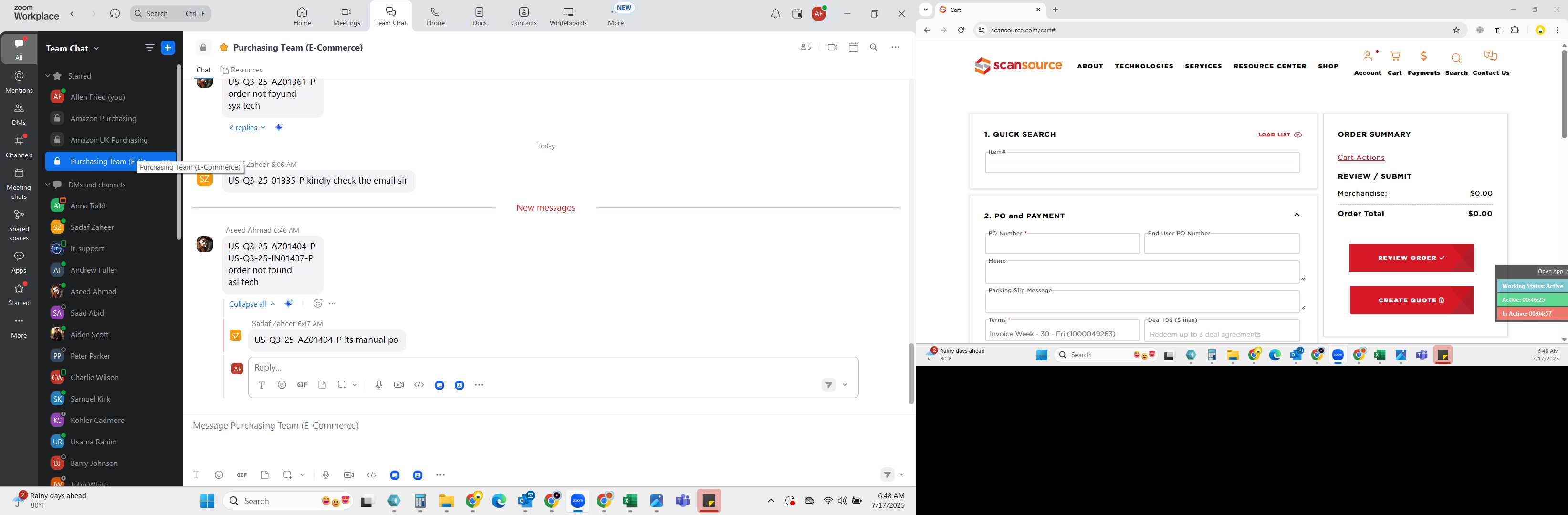
Task: Open Windows Start menu
Action: [208, 501]
